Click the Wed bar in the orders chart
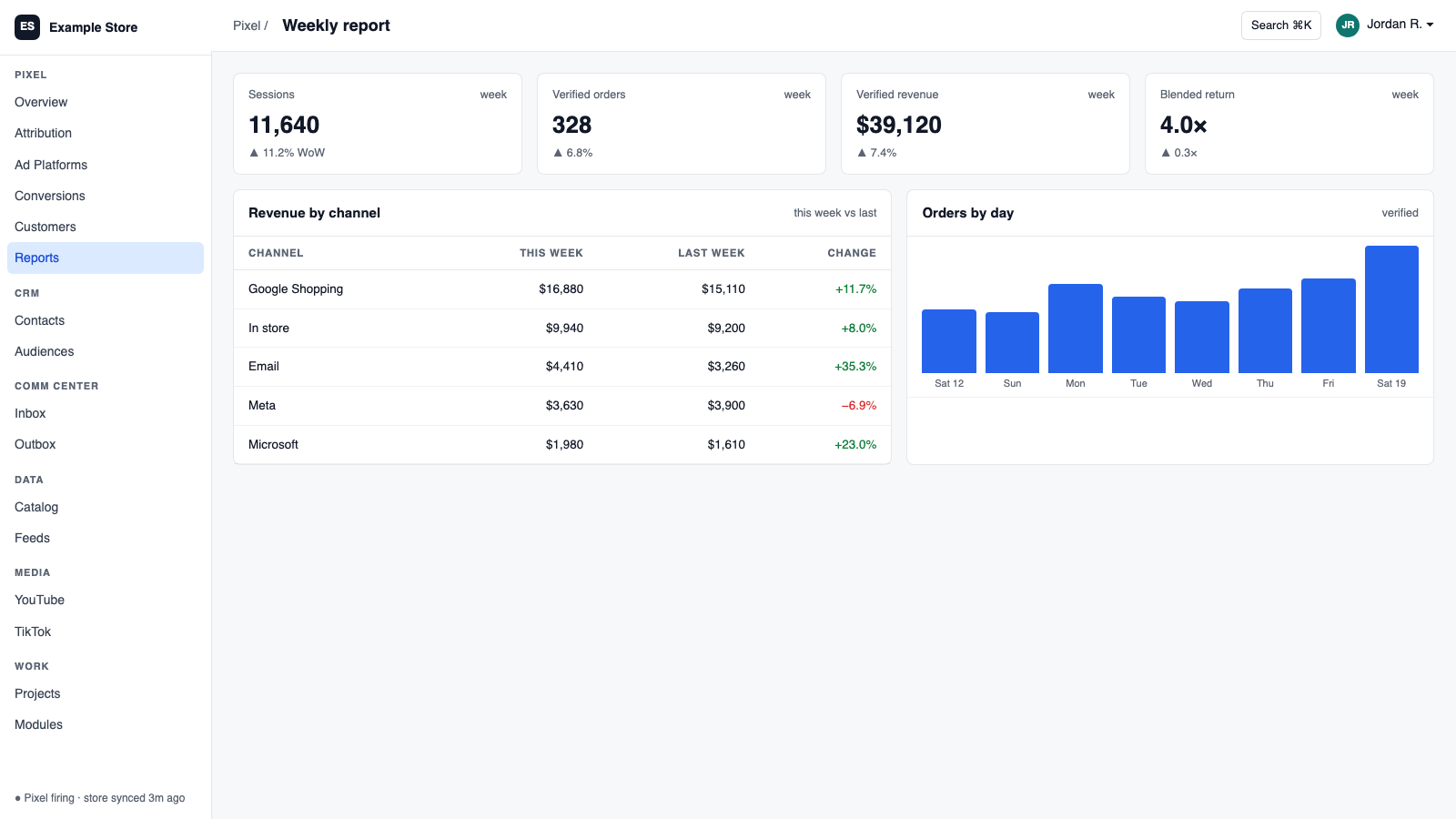 tap(1202, 337)
